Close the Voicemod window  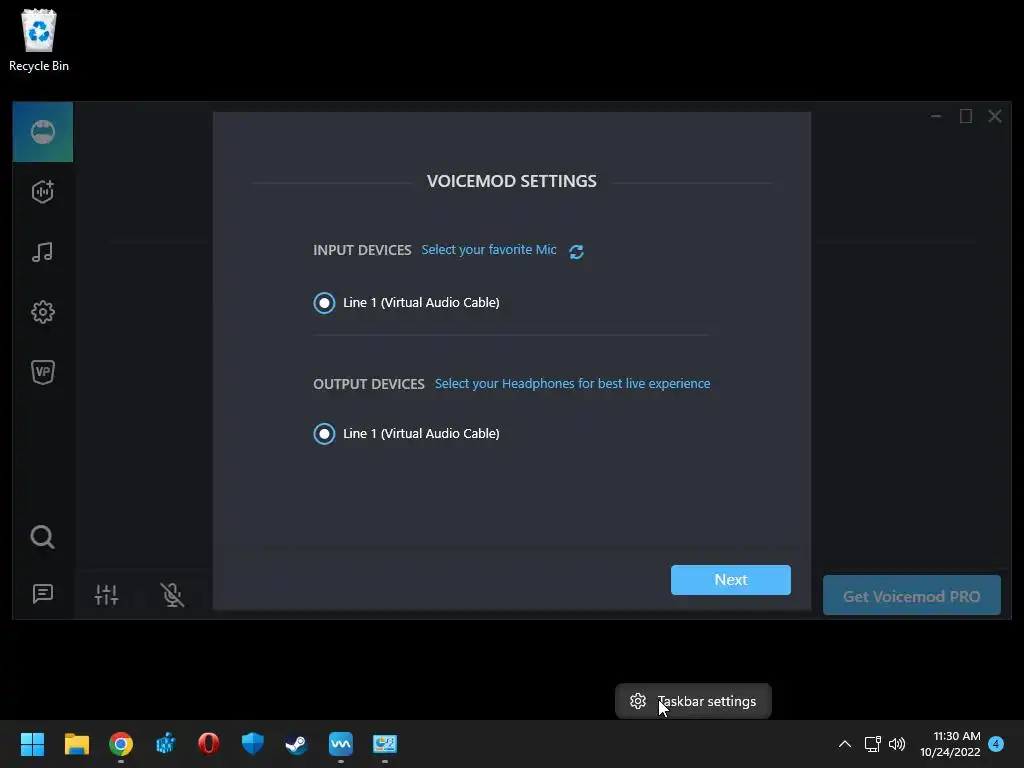click(995, 116)
